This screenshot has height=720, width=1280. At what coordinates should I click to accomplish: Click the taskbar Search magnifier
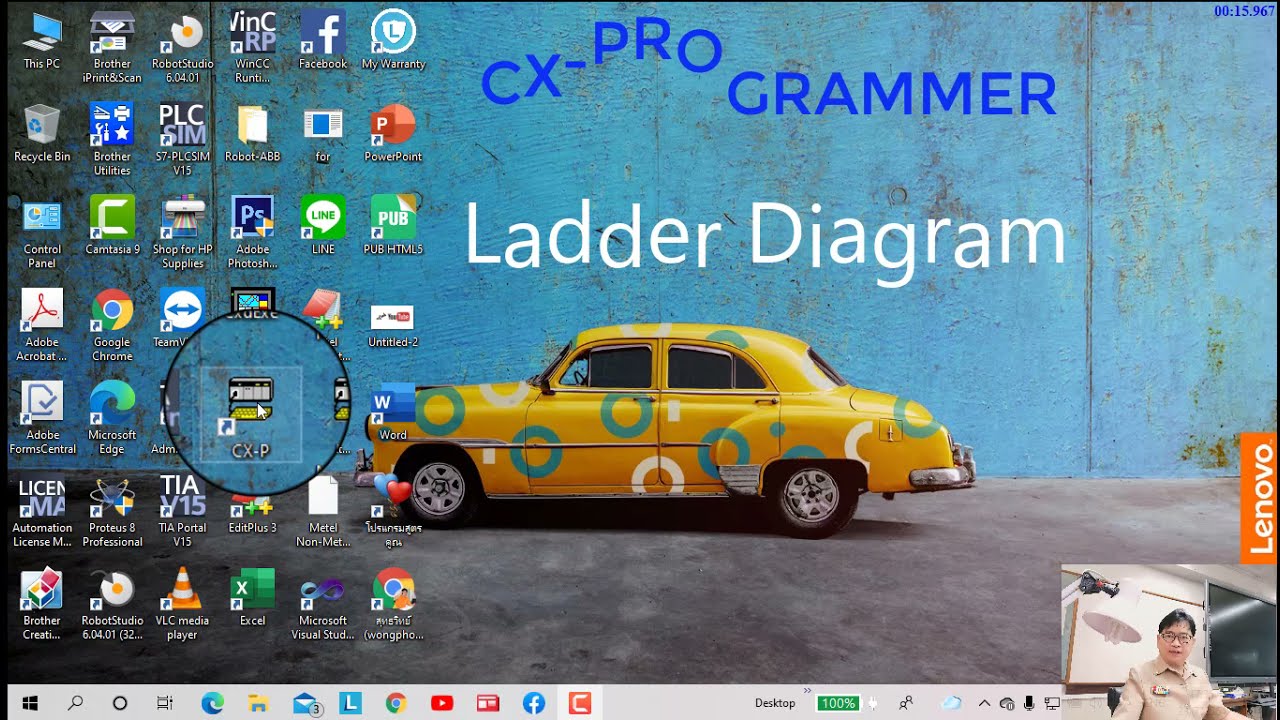(75, 703)
